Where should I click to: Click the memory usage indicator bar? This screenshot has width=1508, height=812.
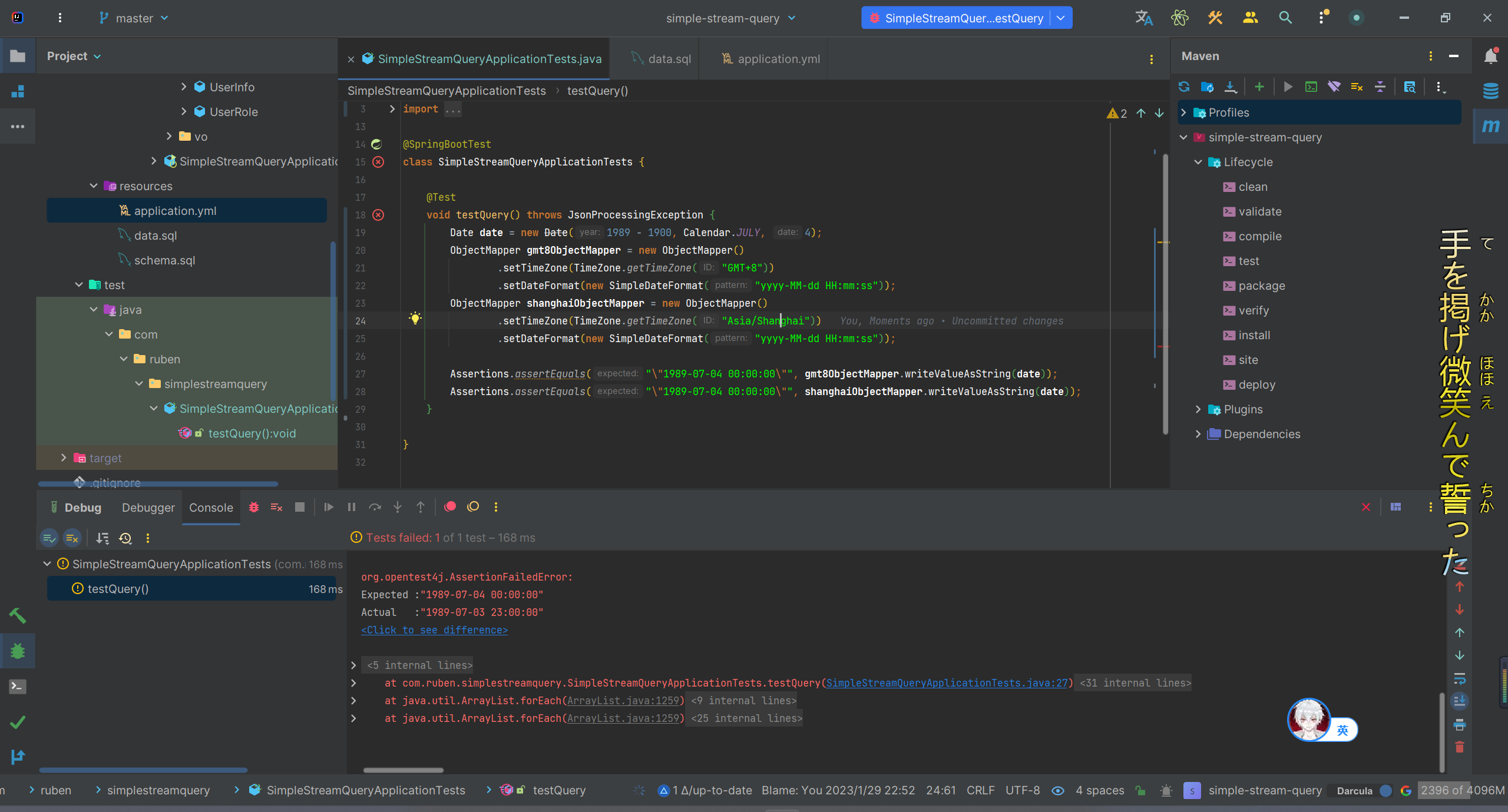[x=1461, y=790]
